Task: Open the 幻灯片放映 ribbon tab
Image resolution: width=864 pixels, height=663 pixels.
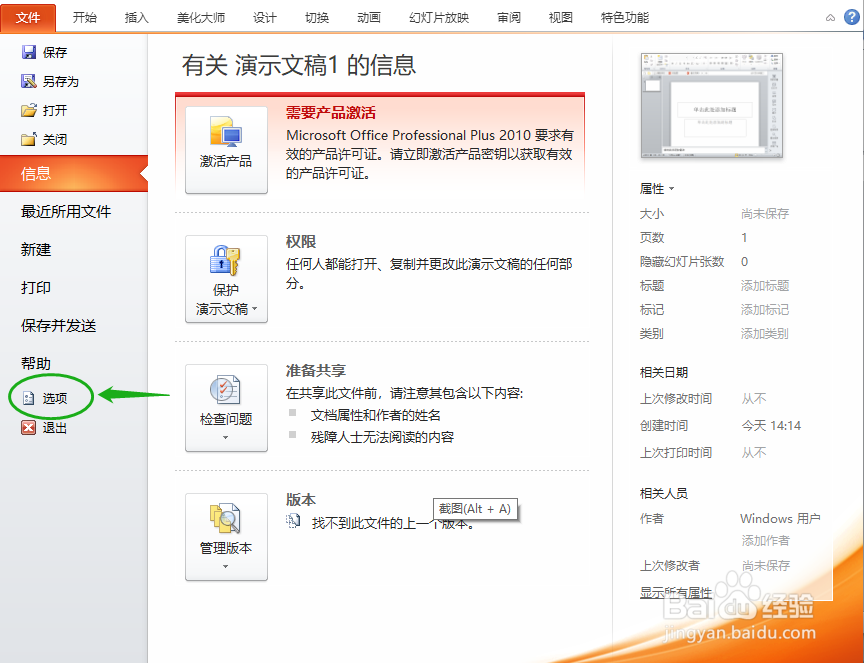Action: [439, 18]
